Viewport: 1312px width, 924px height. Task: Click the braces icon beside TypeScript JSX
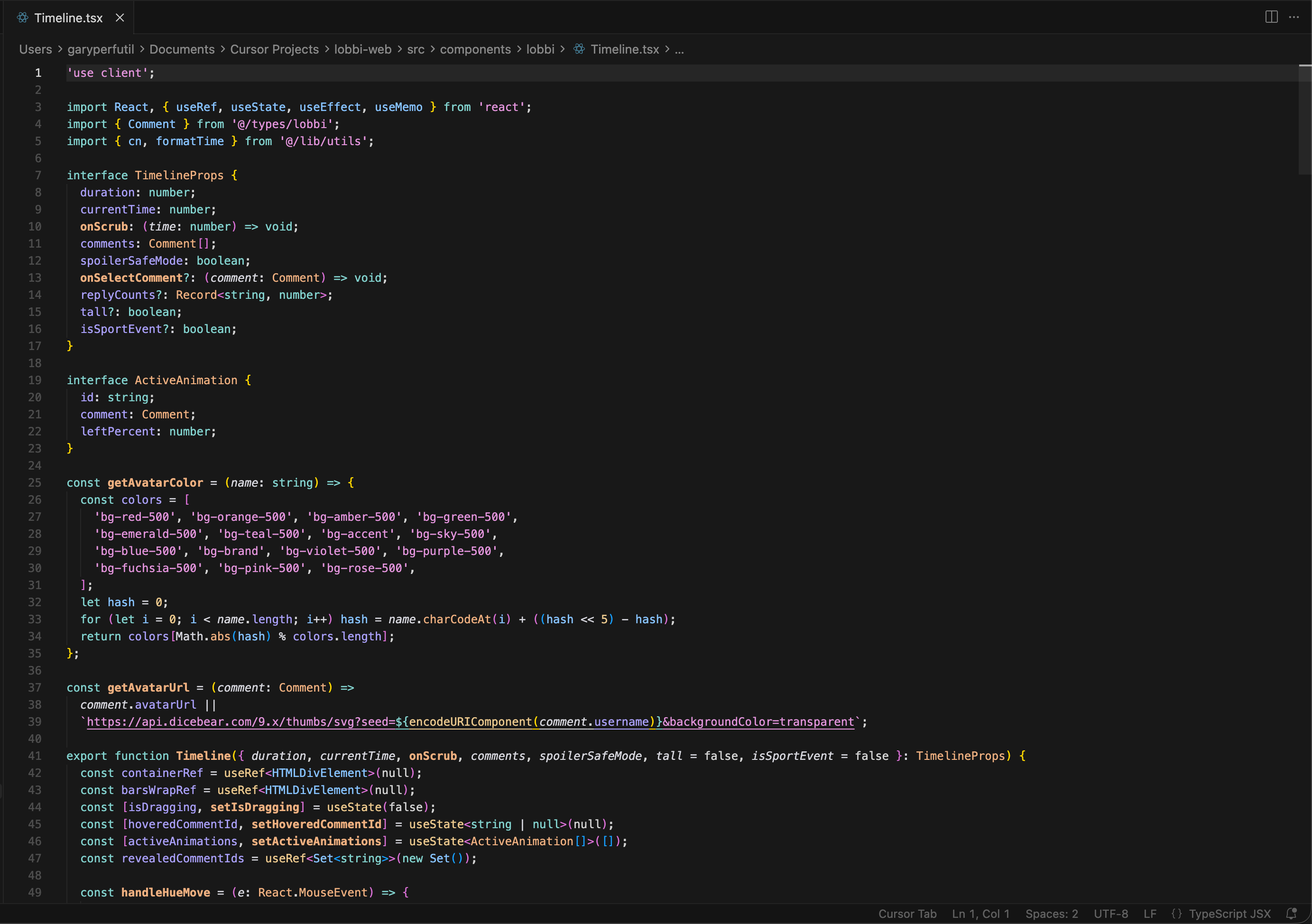pyautogui.click(x=1176, y=913)
